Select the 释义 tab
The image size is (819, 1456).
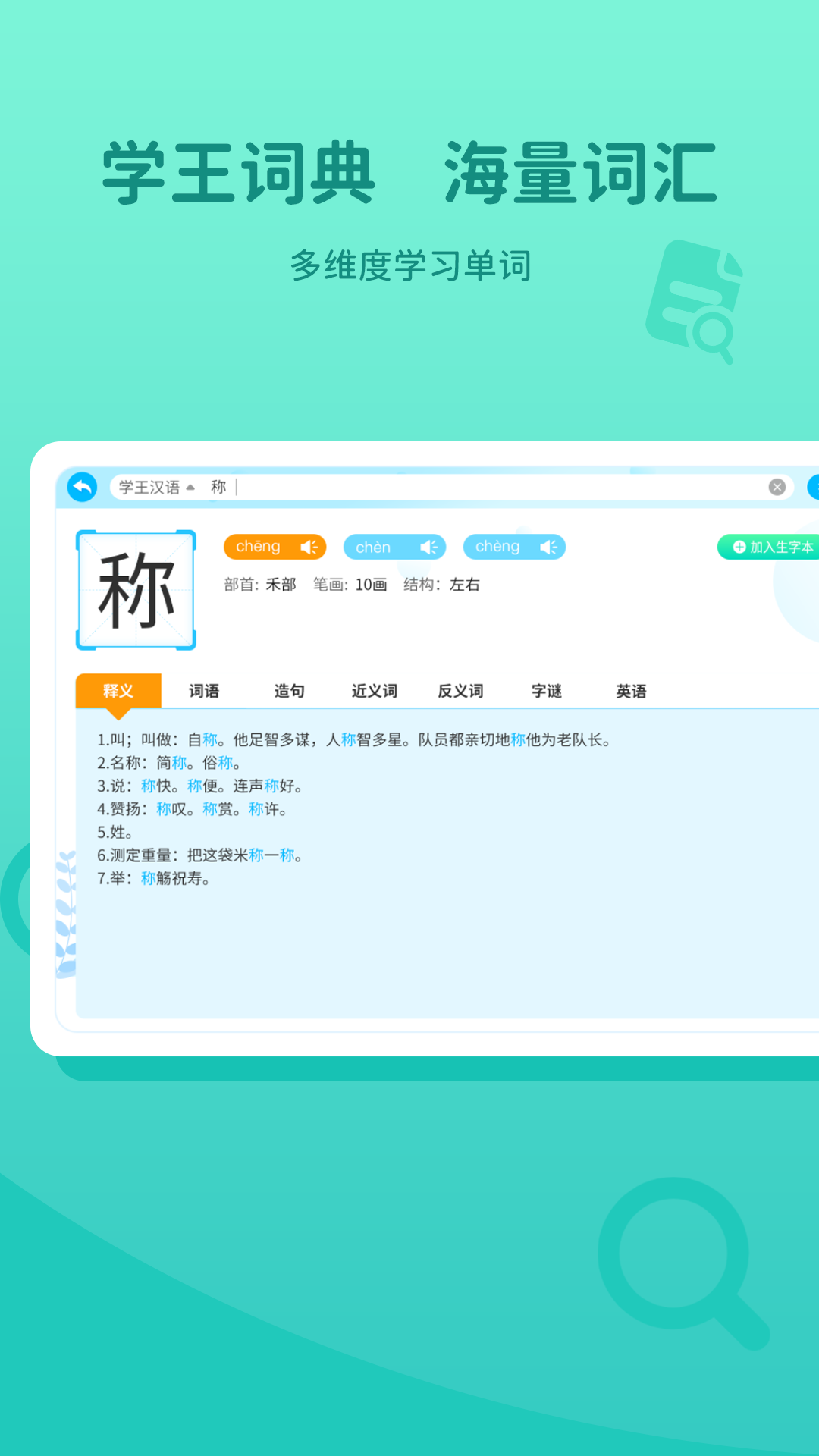click(118, 691)
